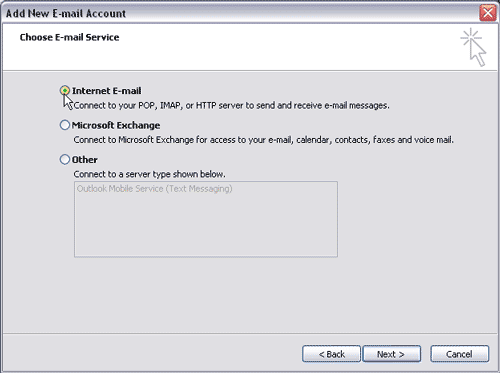Click the wizard cursor icon in header
Screen dimensions: 500x373
coord(474,47)
